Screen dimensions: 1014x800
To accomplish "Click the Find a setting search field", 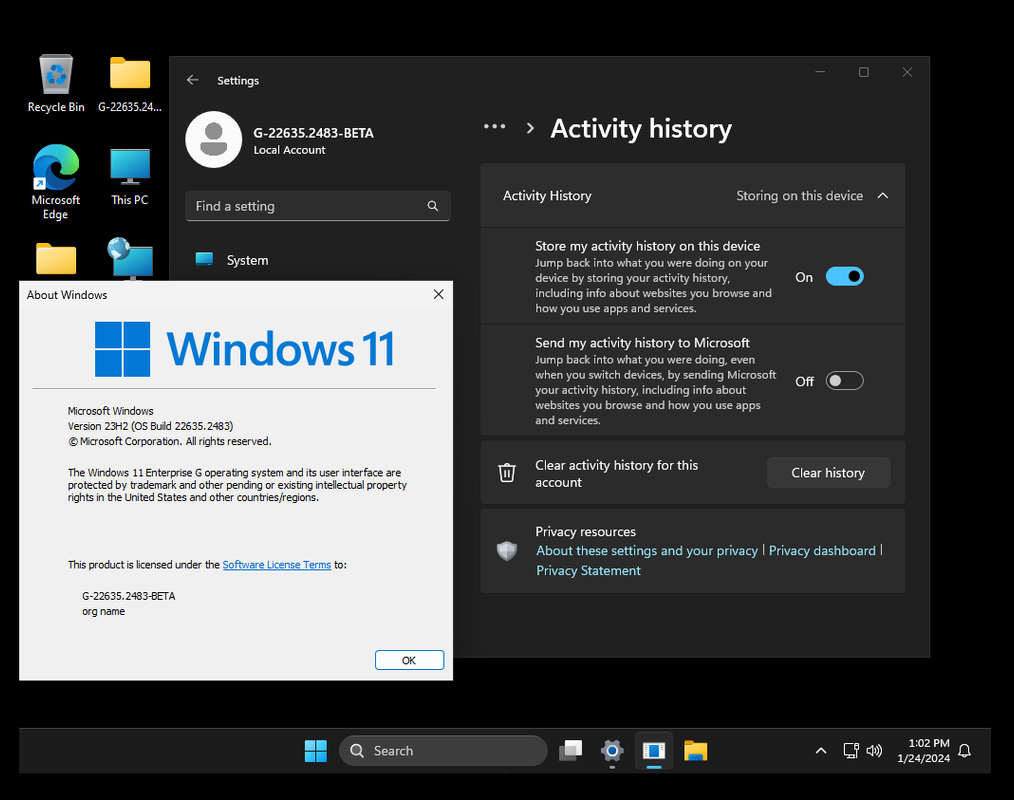I will (318, 206).
